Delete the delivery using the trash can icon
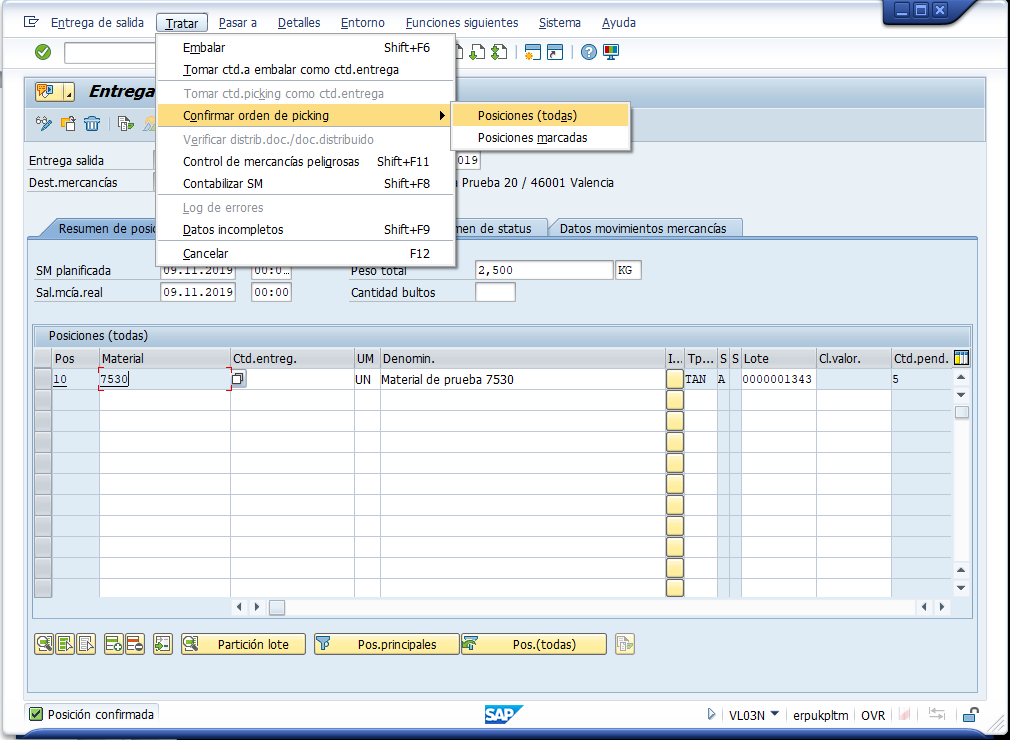The image size is (1010, 740). pyautogui.click(x=91, y=124)
